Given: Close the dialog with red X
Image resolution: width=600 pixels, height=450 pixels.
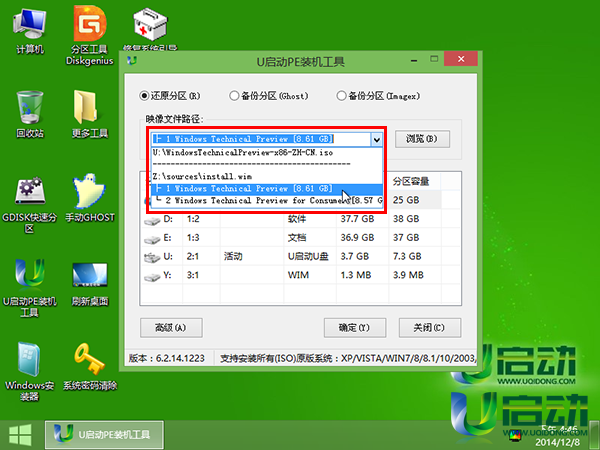Looking at the screenshot, I should (461, 59).
